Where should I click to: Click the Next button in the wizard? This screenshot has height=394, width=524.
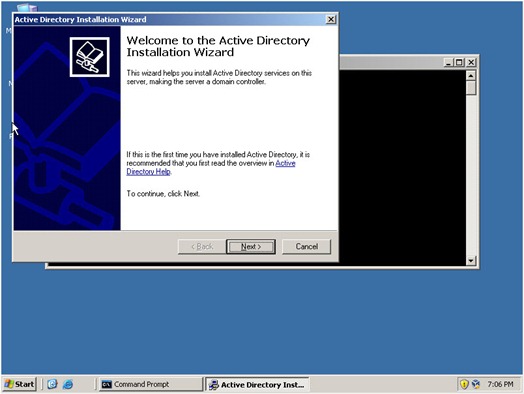click(x=251, y=247)
